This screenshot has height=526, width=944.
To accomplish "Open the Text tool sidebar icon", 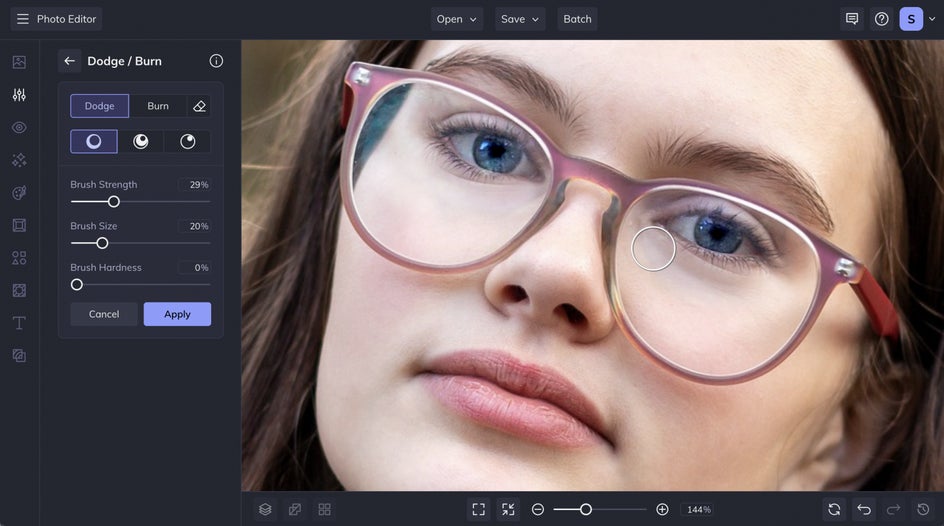I will pyautogui.click(x=19, y=323).
